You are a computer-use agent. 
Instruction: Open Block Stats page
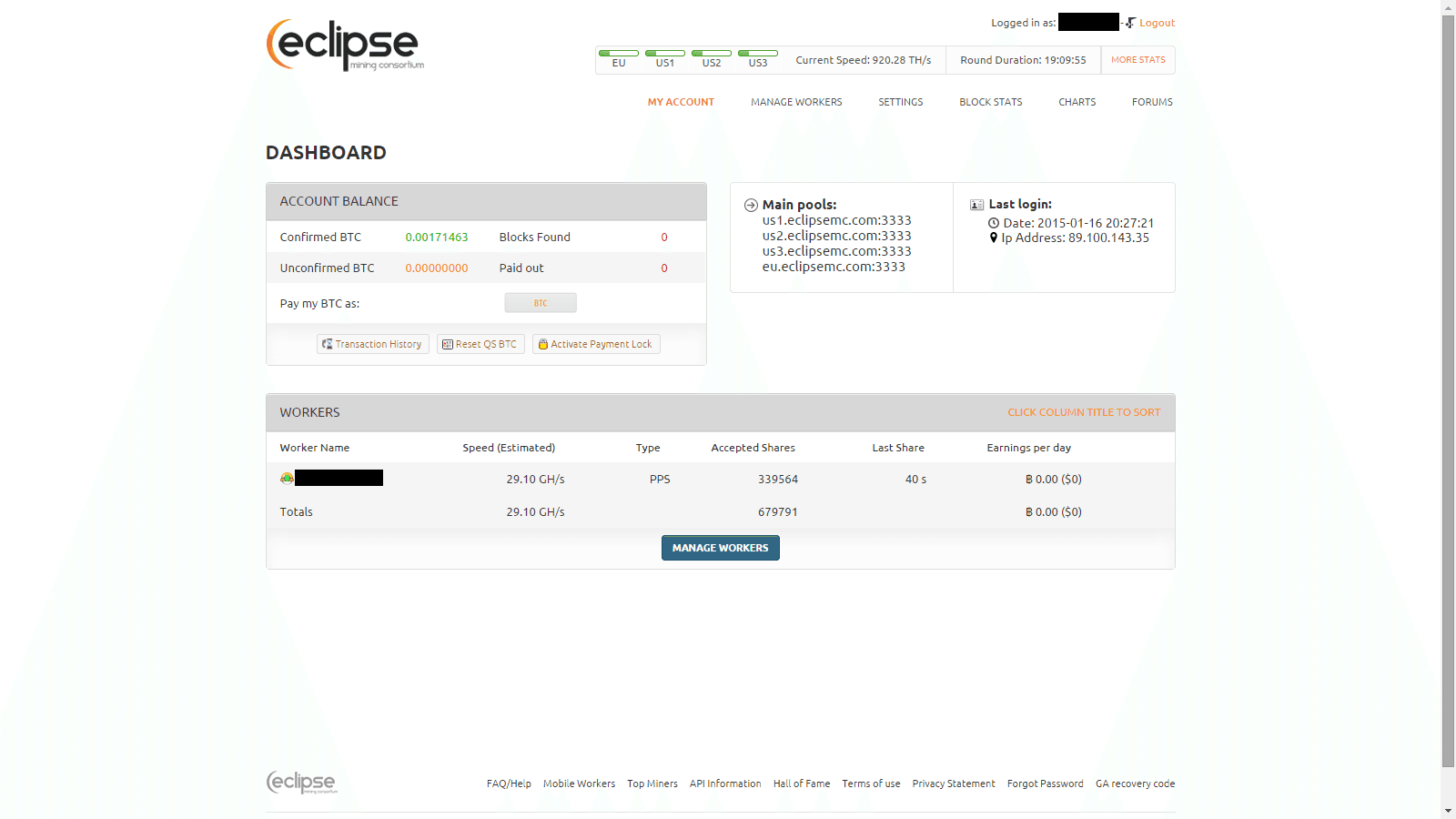pos(991,102)
